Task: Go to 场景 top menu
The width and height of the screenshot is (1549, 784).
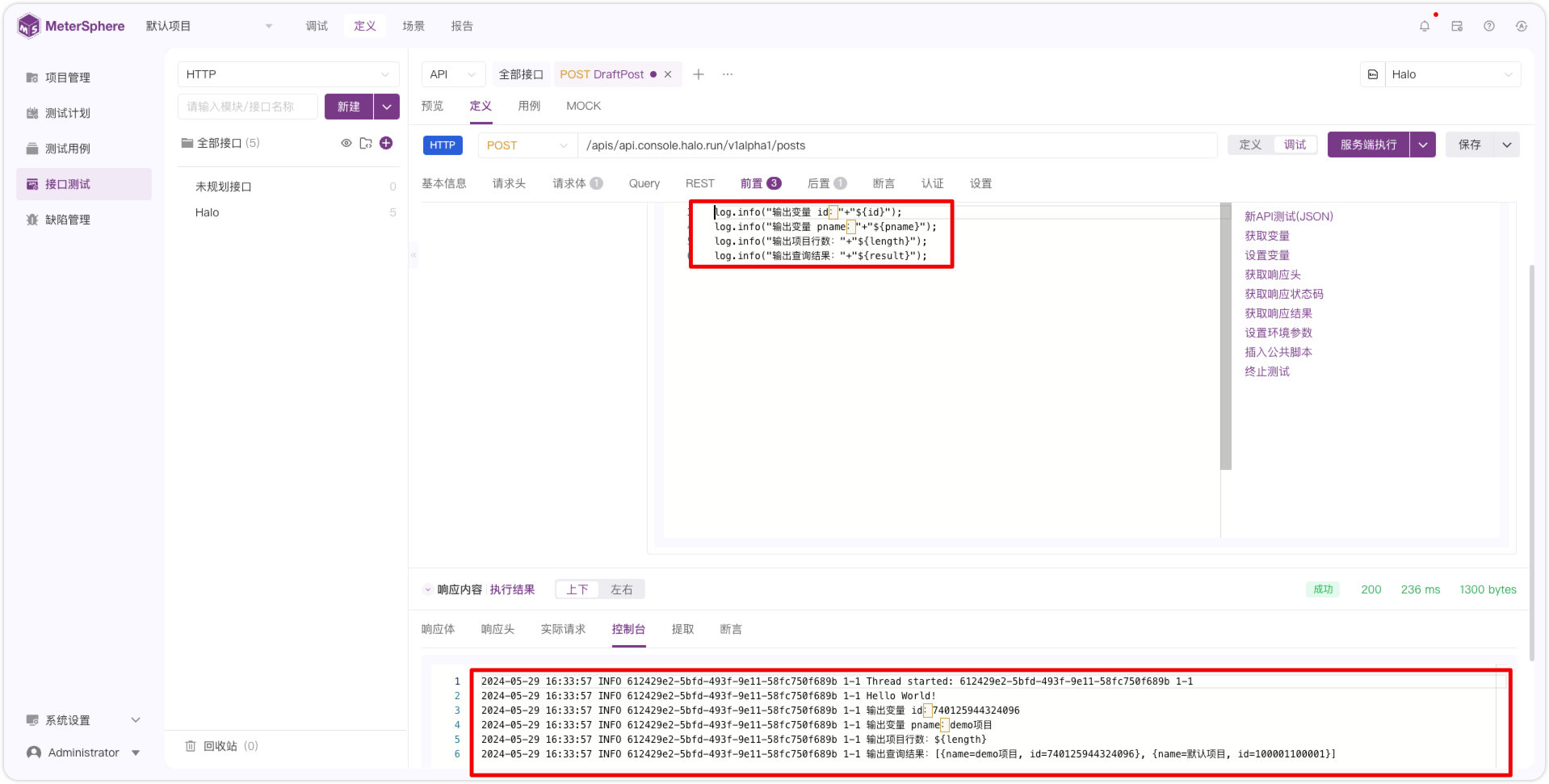Action: pyautogui.click(x=413, y=26)
